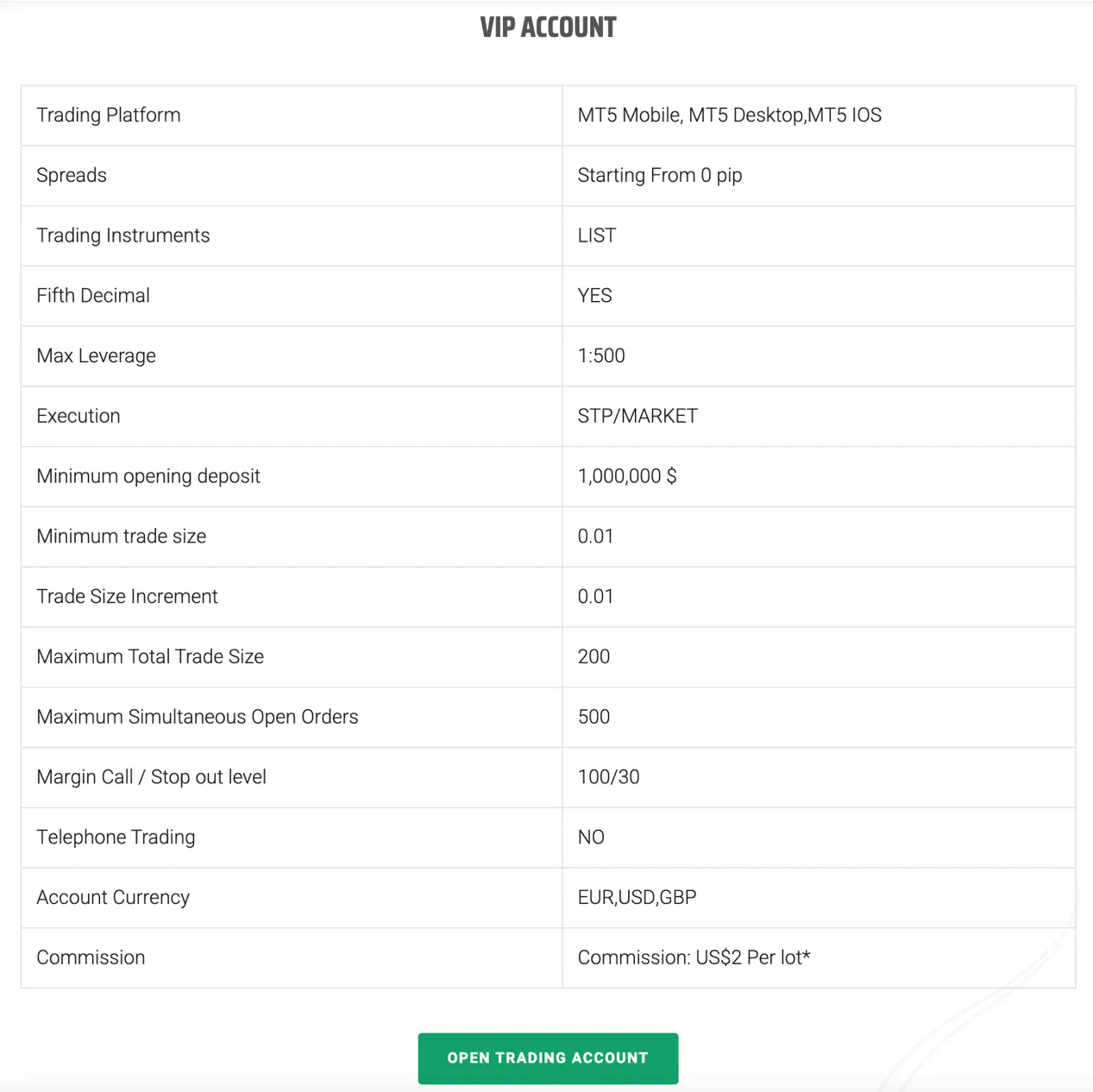Screen dimensions: 1093x1092
Task: Select the Max Leverage label
Action: pos(96,356)
